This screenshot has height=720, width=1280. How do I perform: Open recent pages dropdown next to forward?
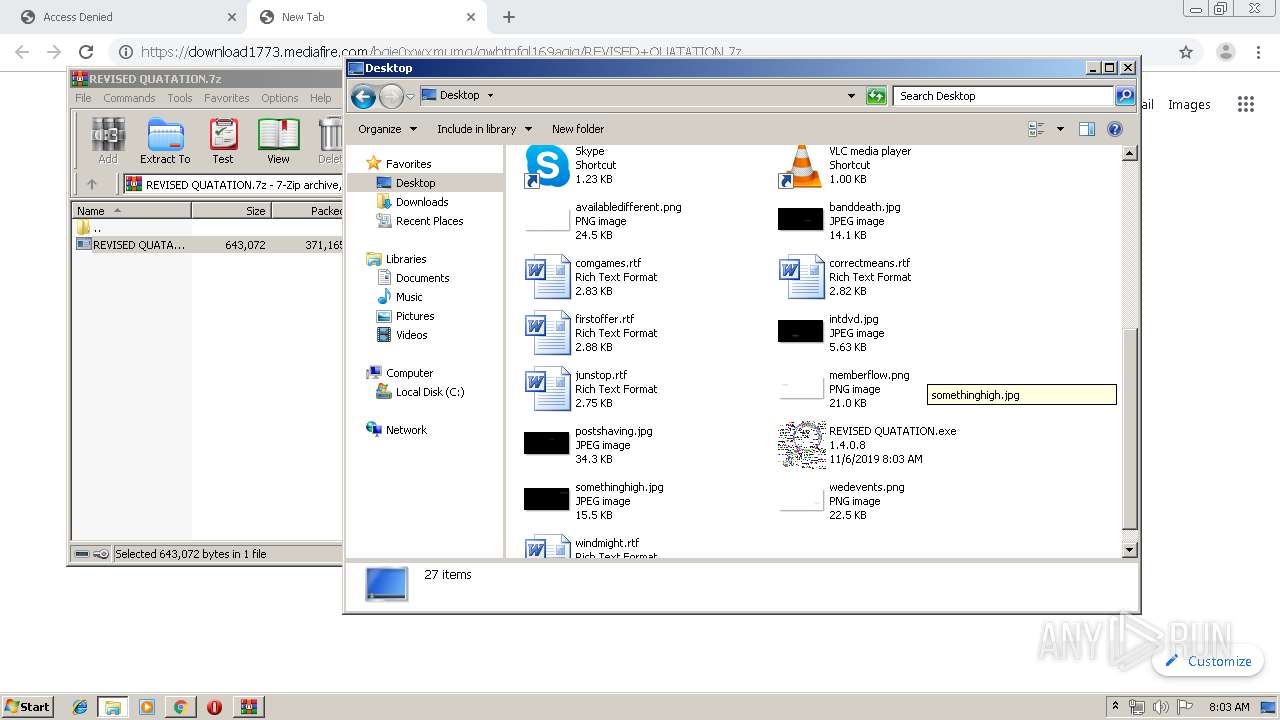pos(410,97)
